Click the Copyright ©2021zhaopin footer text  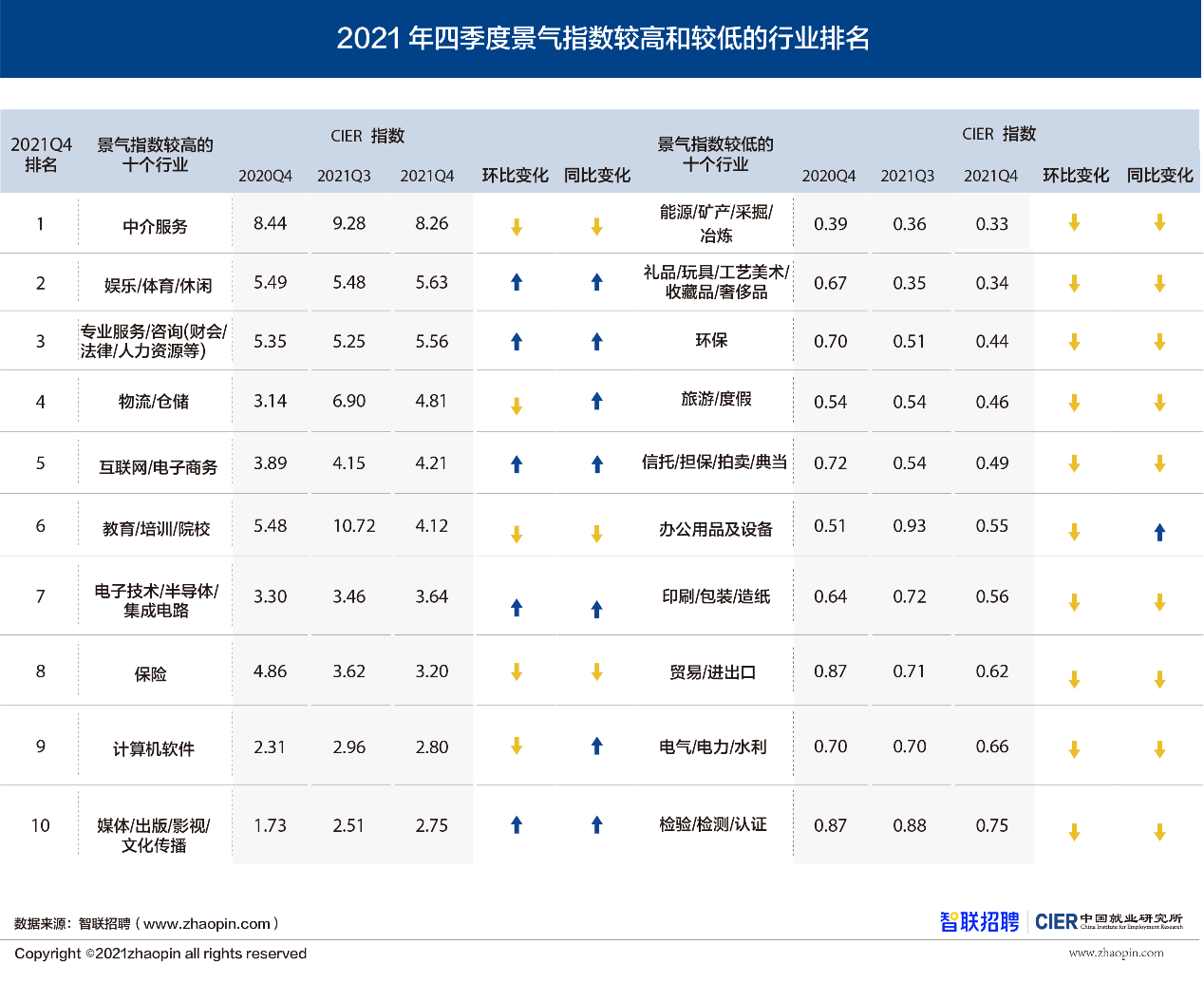(160, 954)
